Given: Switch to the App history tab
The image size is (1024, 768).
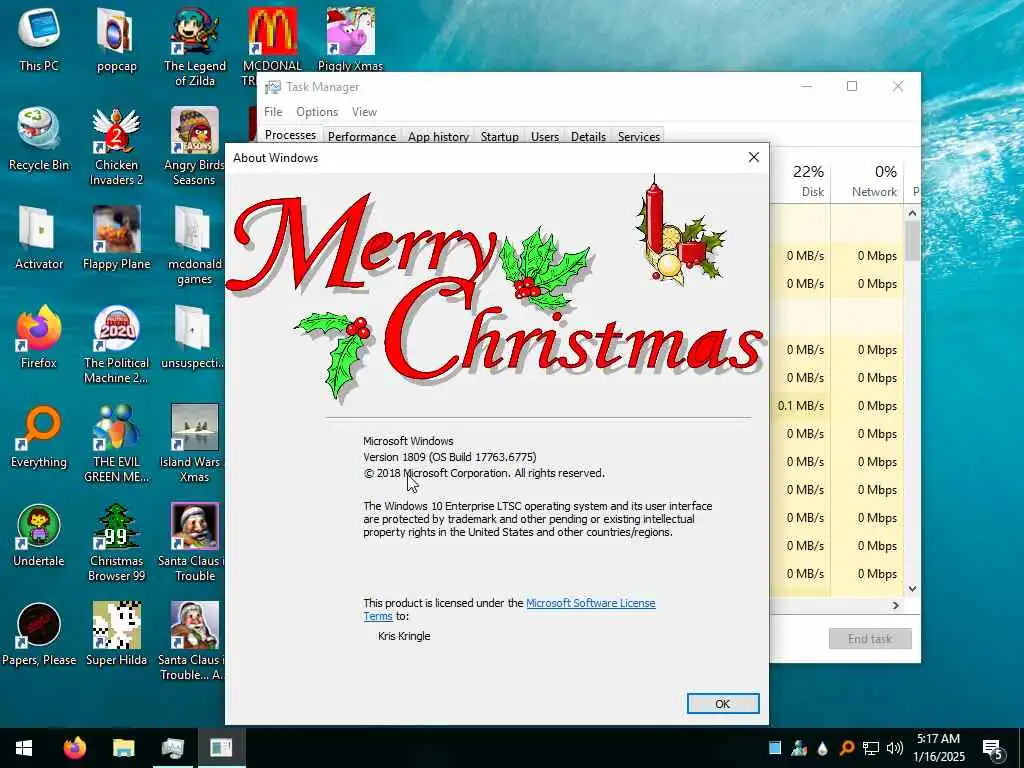Looking at the screenshot, I should coord(438,136).
